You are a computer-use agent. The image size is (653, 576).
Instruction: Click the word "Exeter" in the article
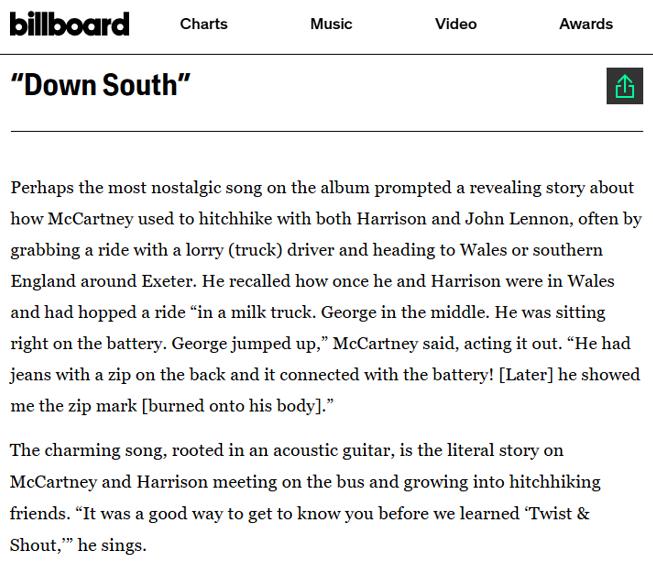(169, 281)
